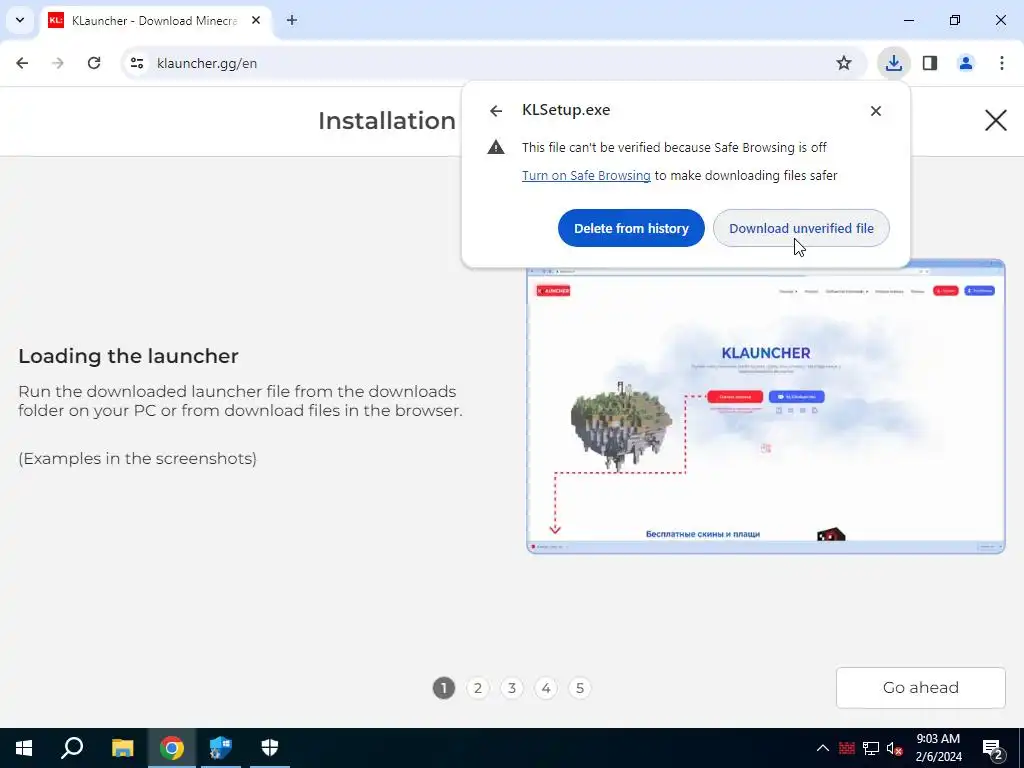Select installation step 5 indicator
Image resolution: width=1024 pixels, height=768 pixels.
click(x=580, y=688)
